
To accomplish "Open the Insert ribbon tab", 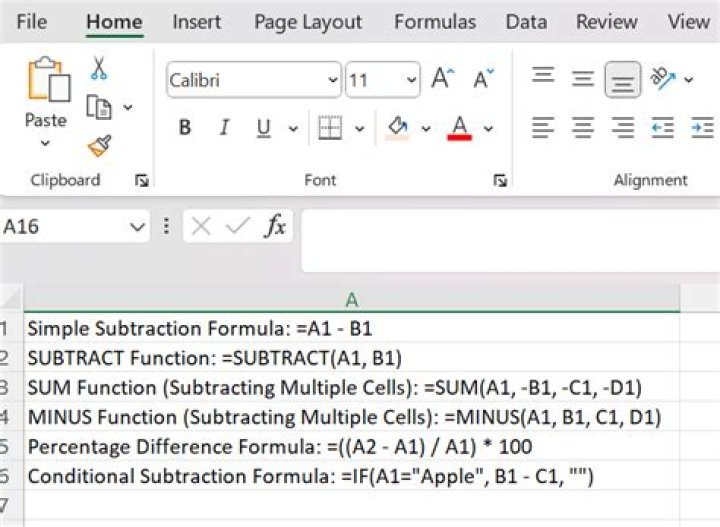I will [196, 22].
